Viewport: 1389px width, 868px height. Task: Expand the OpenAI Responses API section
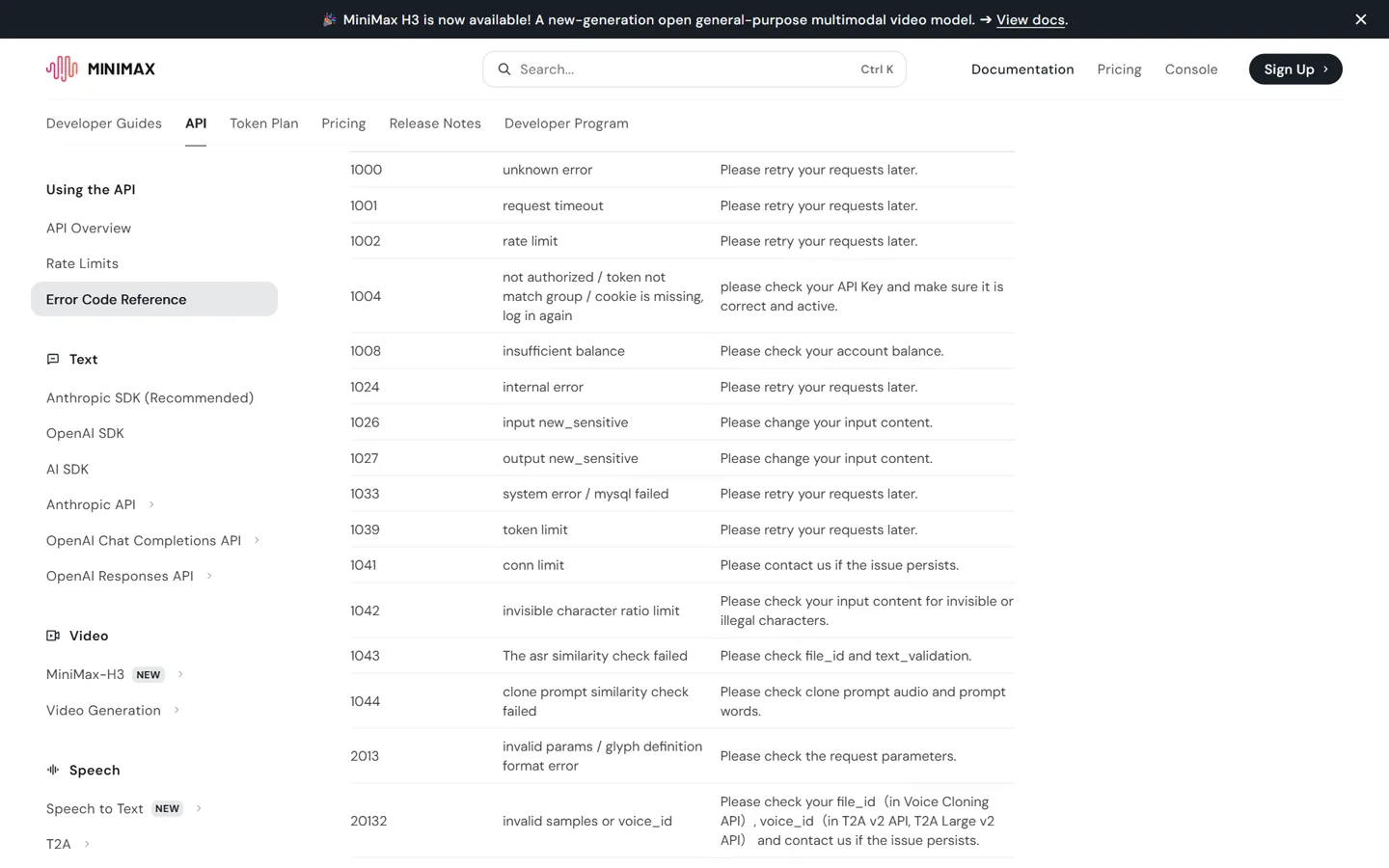[209, 576]
